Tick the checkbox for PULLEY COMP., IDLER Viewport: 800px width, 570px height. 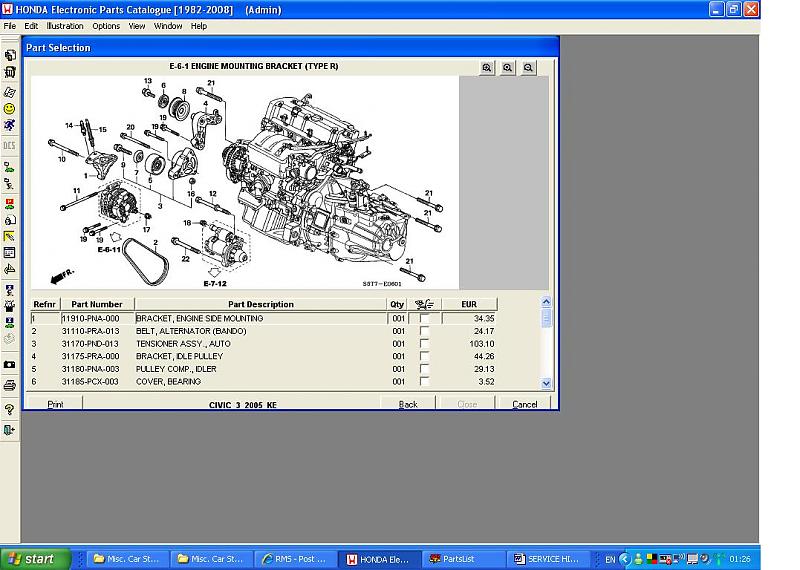tap(424, 369)
